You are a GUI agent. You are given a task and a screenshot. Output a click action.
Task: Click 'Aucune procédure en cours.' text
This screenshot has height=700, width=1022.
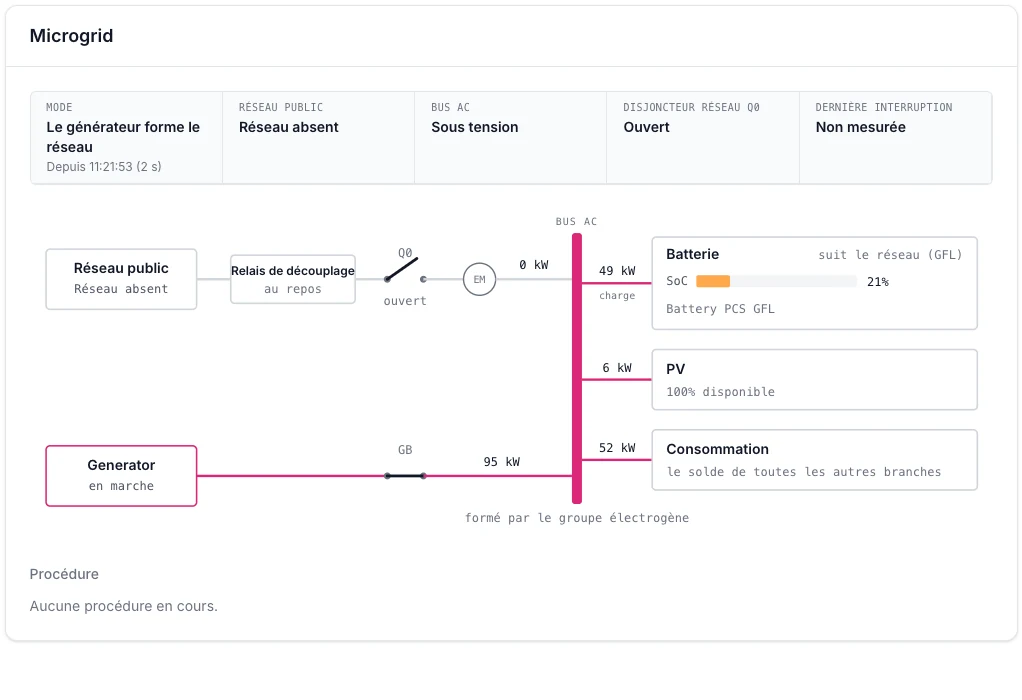click(x=123, y=606)
